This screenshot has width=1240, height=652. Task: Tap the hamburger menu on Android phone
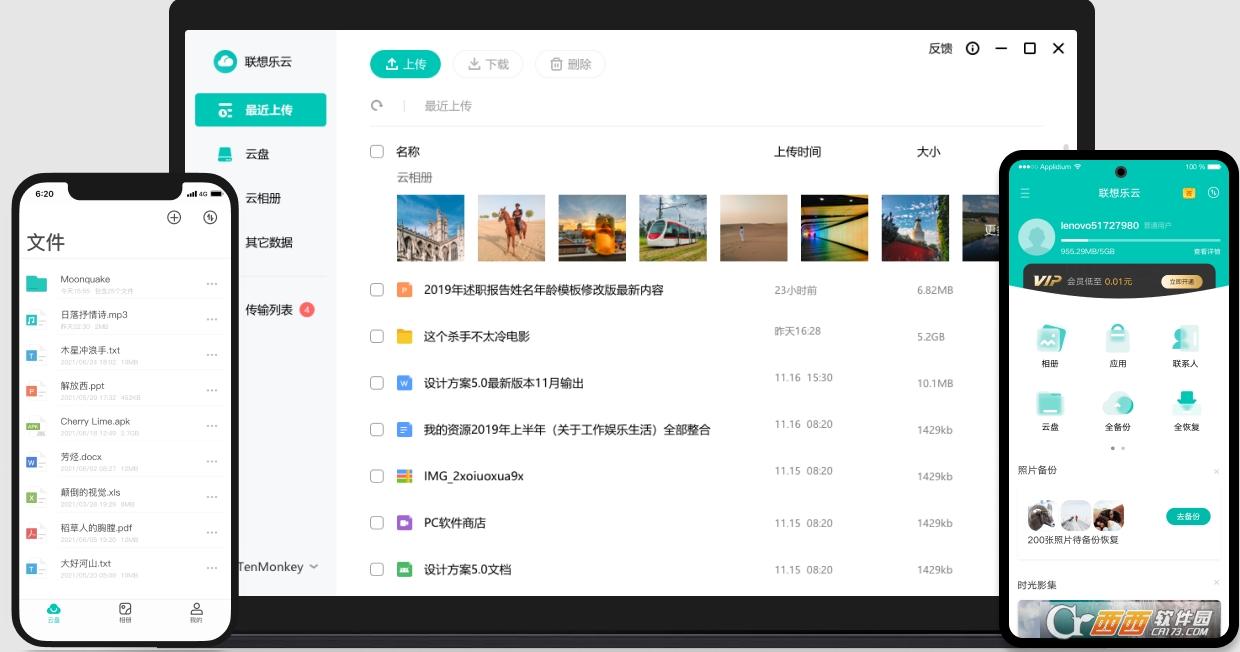click(x=1025, y=193)
